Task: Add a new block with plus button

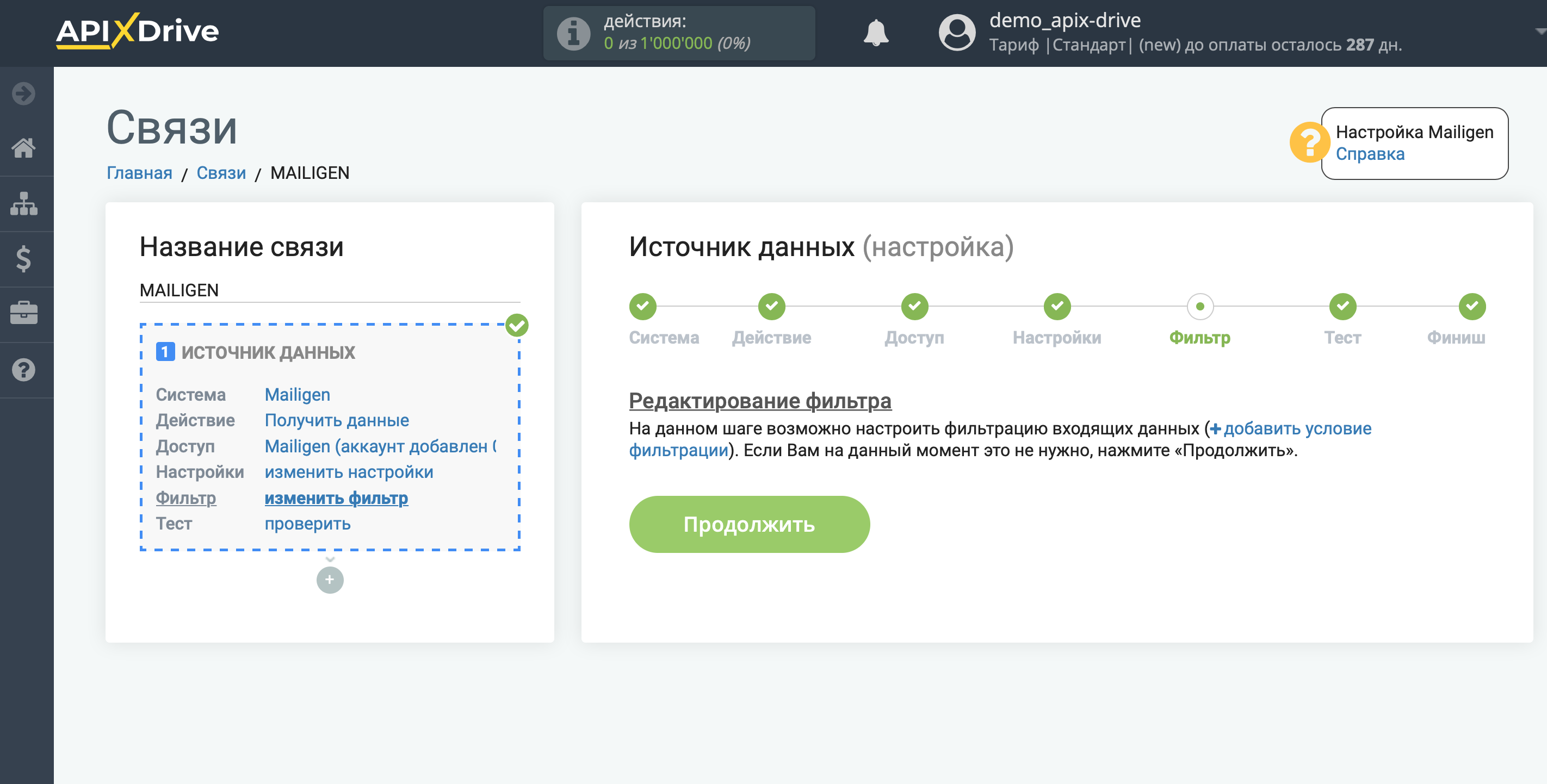Action: 330,580
